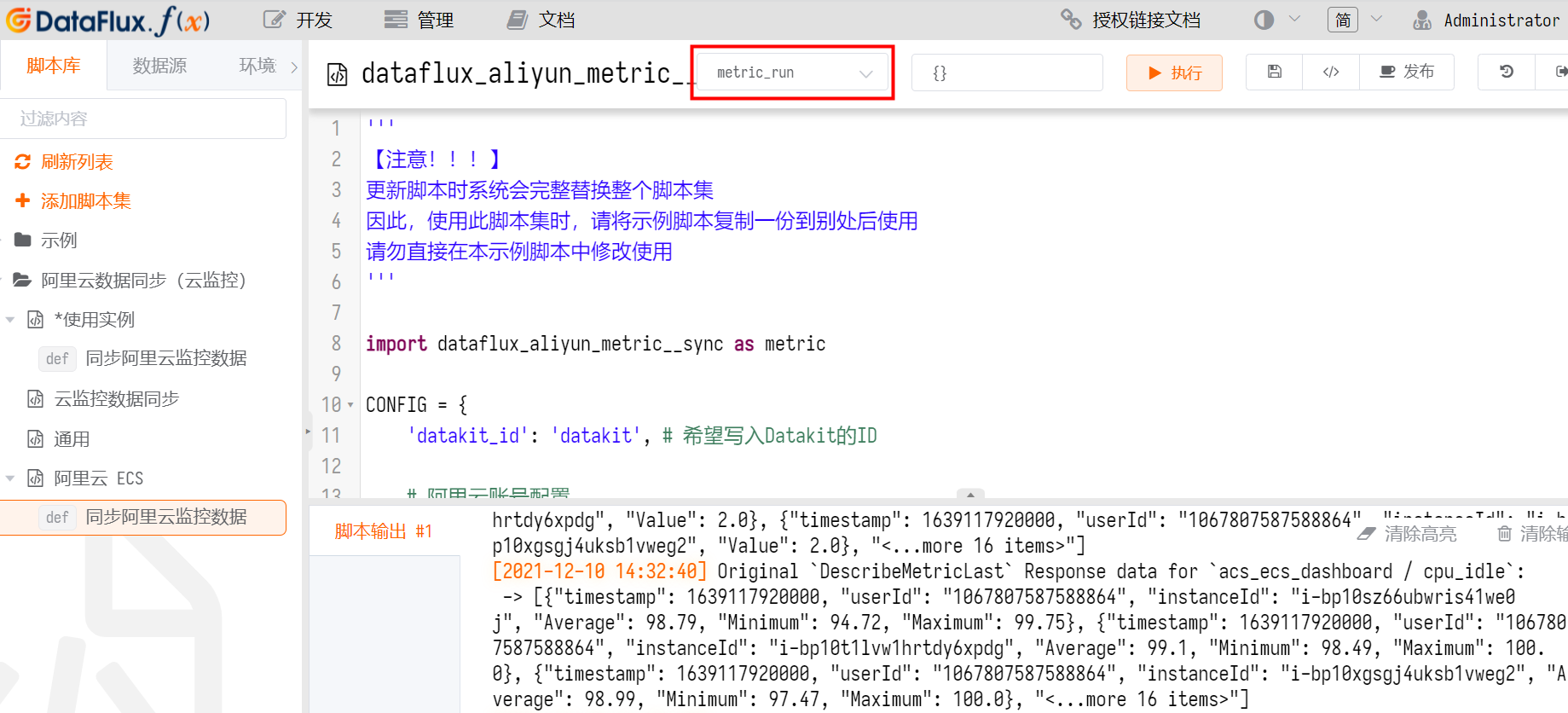Switch to the 脚本库 tab

(54, 66)
